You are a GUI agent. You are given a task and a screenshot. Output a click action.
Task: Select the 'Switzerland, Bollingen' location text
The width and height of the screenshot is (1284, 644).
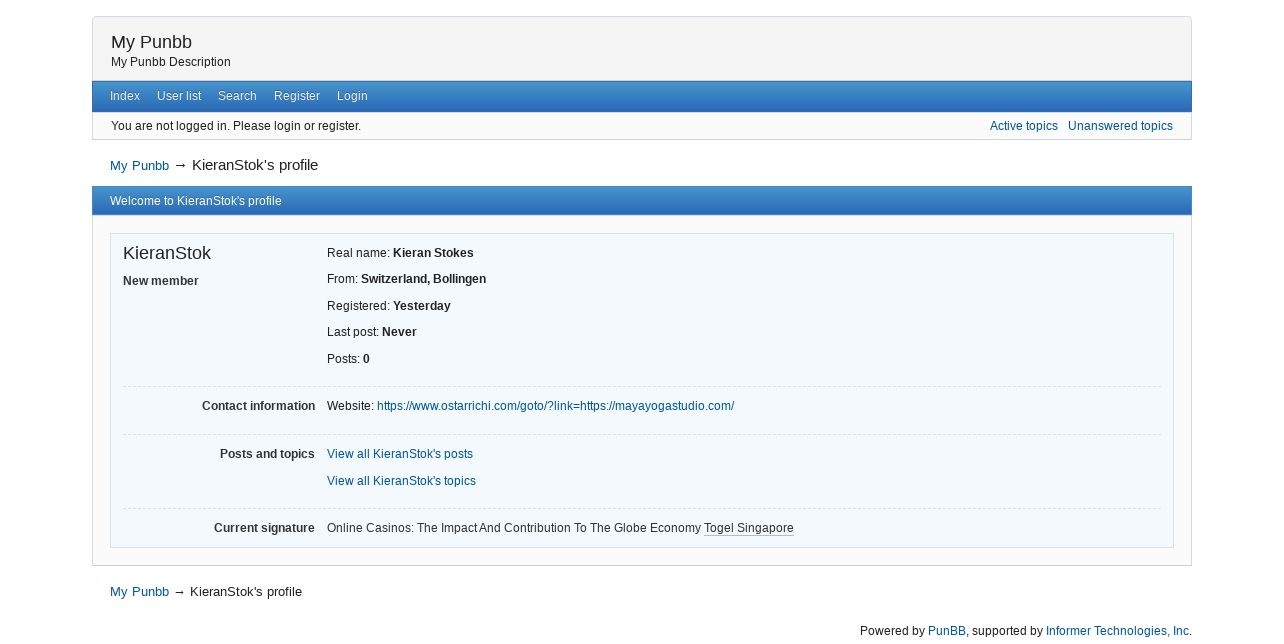[423, 279]
